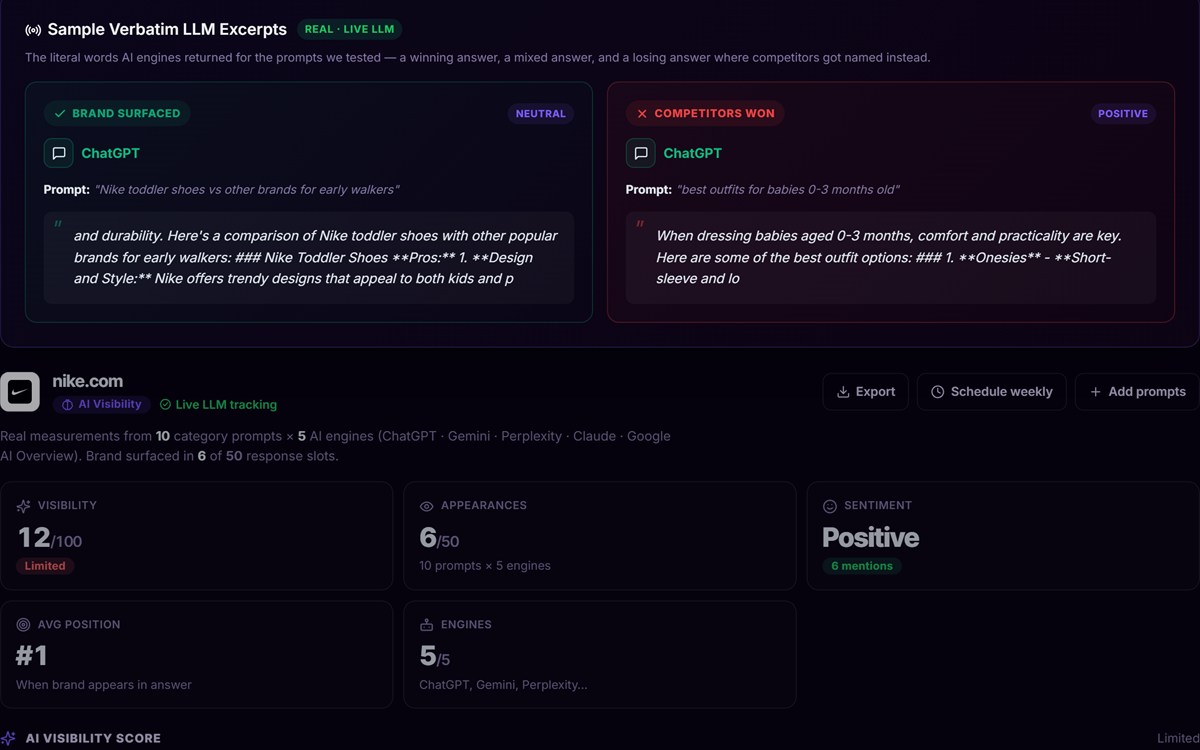
Task: Click the X icon in COMPETITORS WON
Action: click(642, 114)
